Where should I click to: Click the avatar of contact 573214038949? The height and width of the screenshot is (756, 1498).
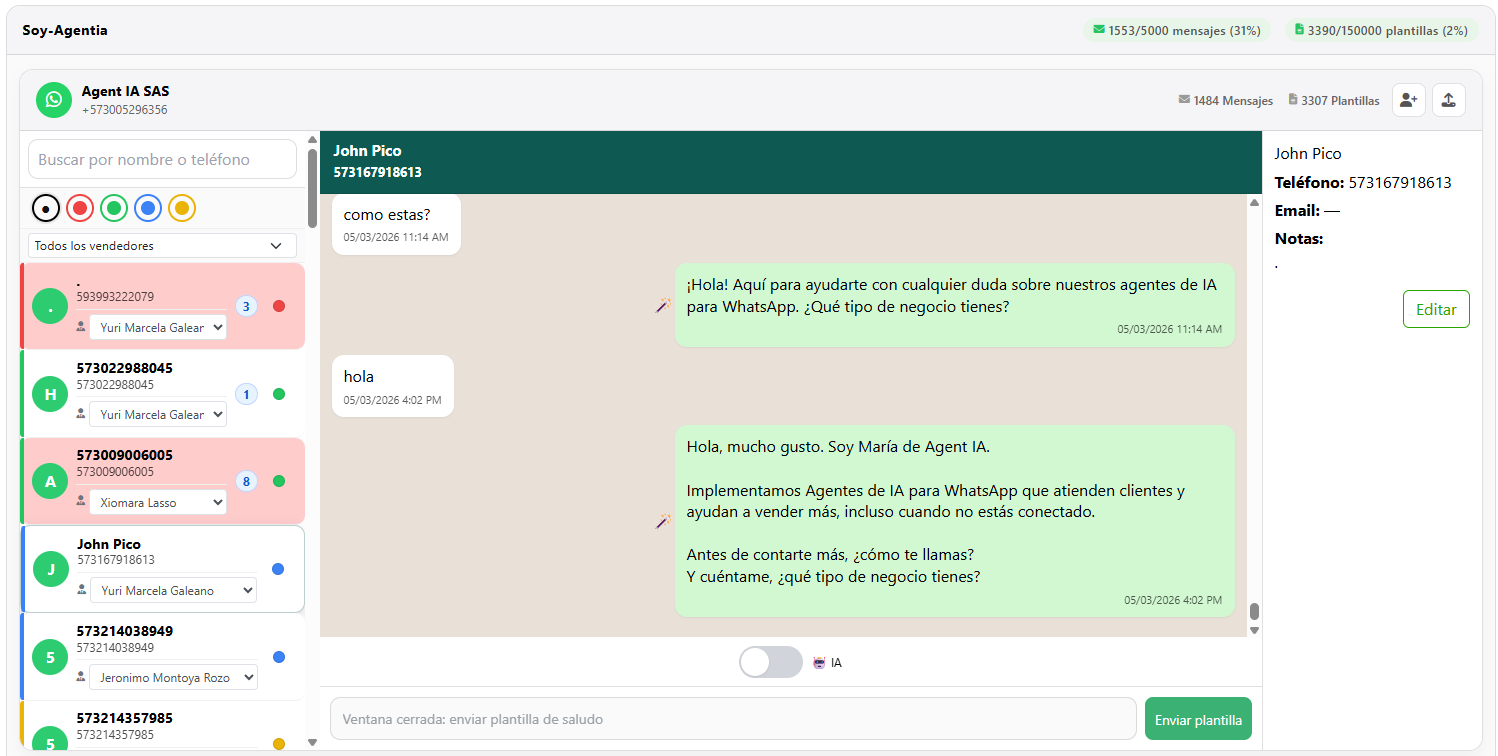click(51, 657)
